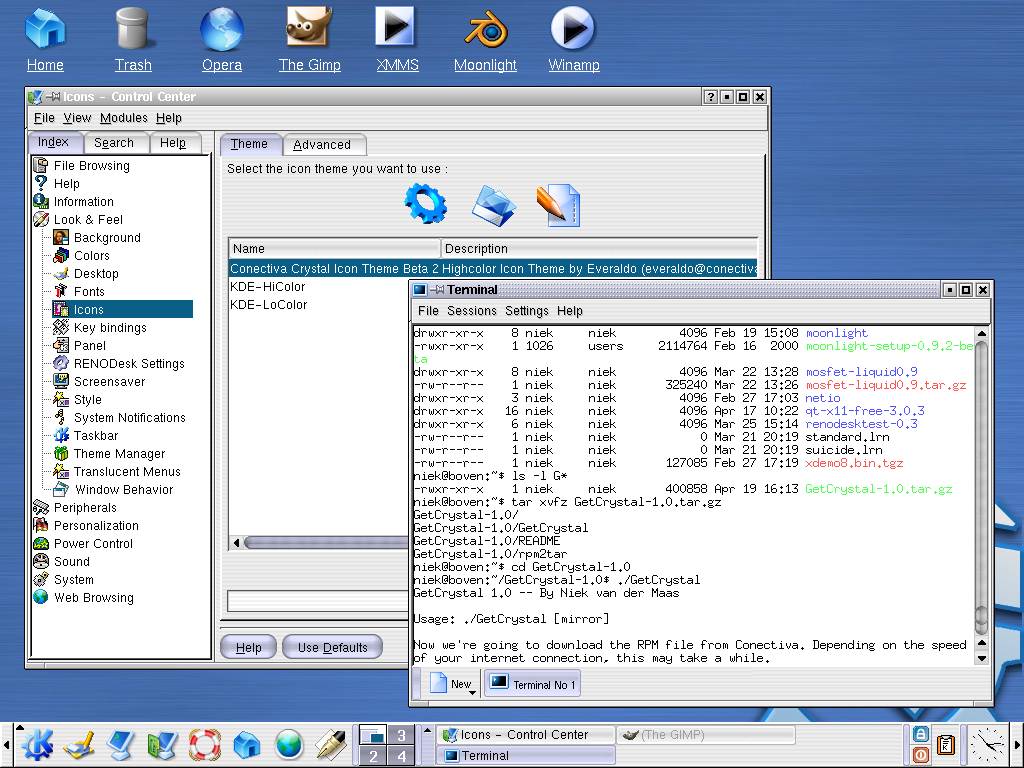Click the red logout icon in the panel
Viewport: 1024px width, 768px height.
coord(920,754)
